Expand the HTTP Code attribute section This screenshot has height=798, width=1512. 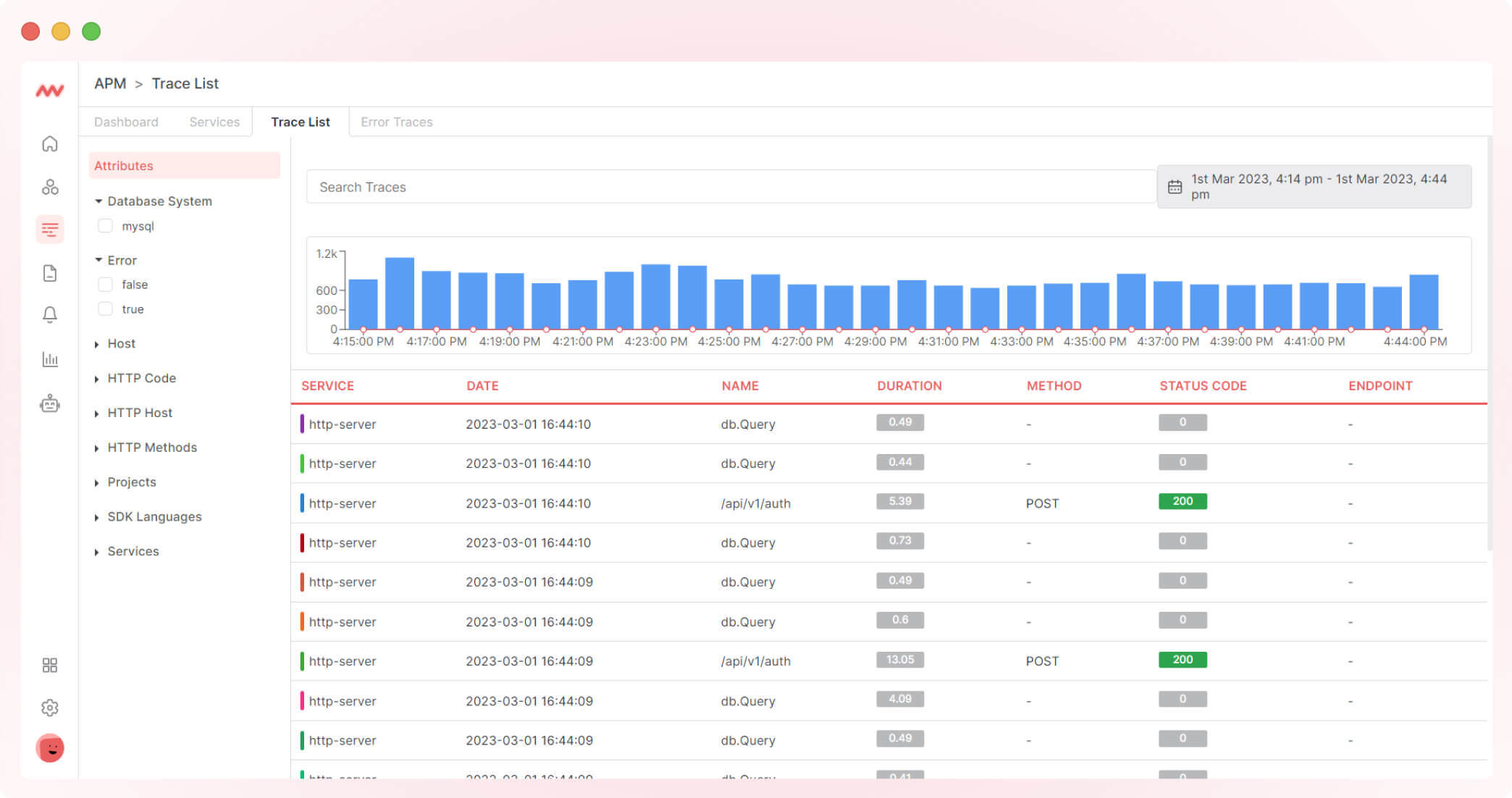point(141,378)
